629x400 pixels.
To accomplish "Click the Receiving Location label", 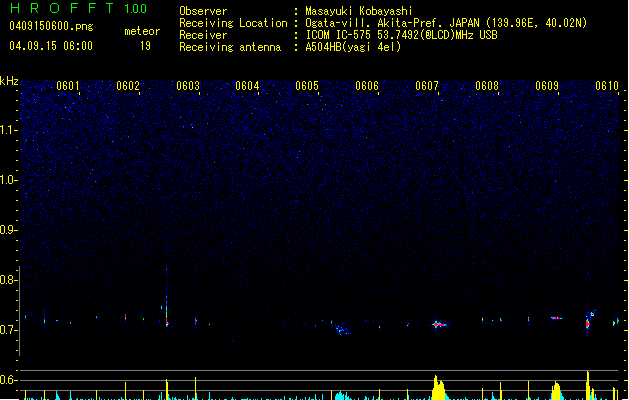I will point(233,23).
